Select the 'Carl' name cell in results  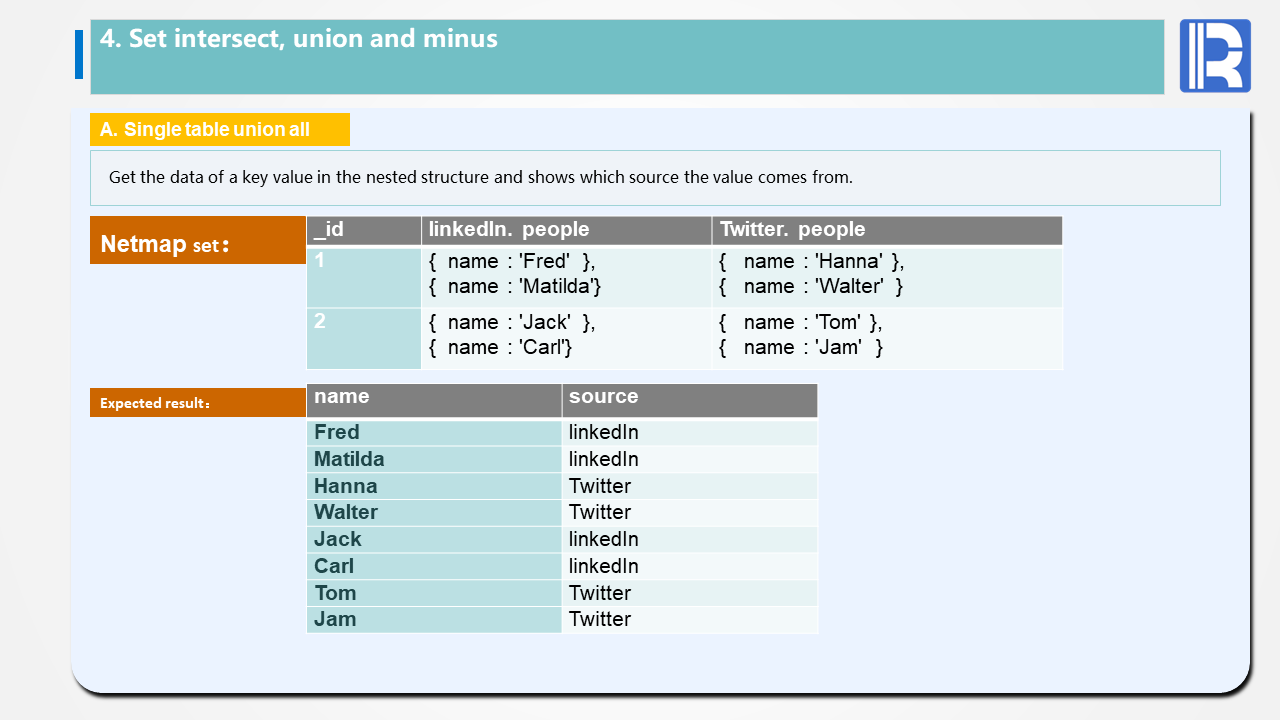coord(433,567)
